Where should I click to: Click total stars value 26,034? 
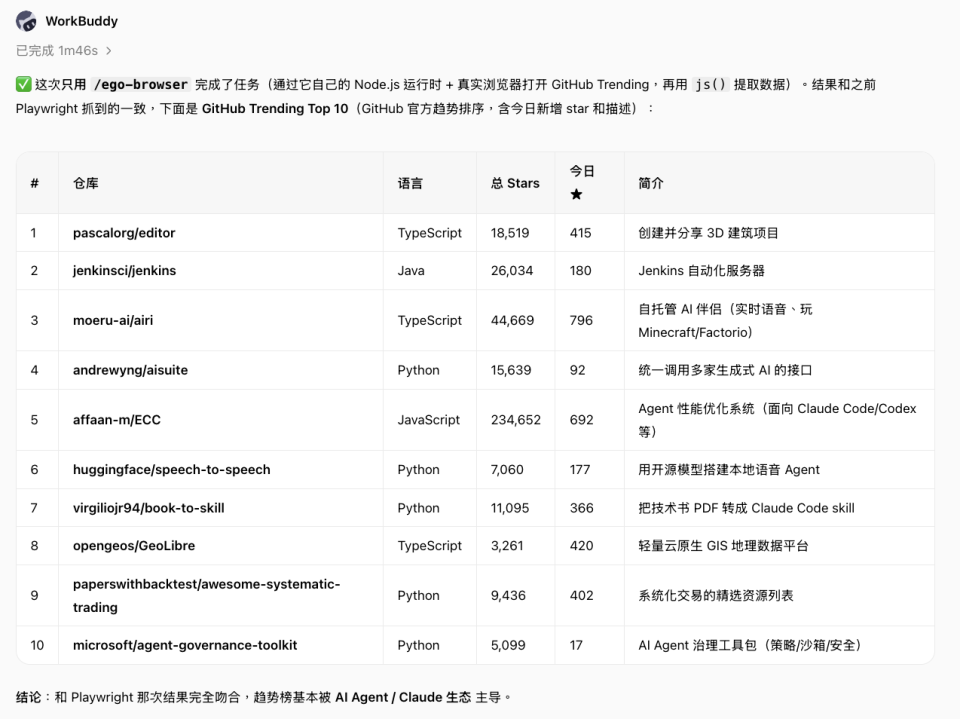pyautogui.click(x=512, y=271)
